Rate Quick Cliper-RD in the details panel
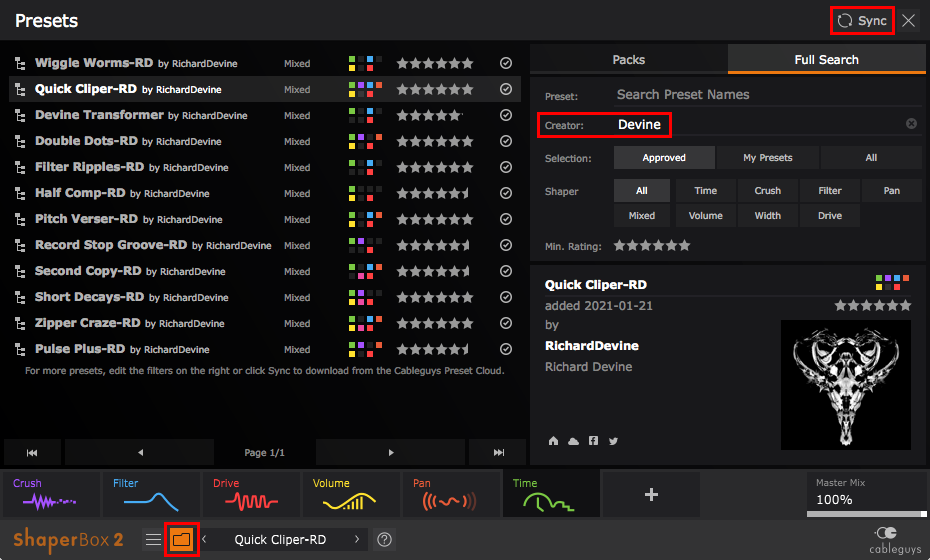Viewport: 930px width, 560px height. click(x=872, y=306)
